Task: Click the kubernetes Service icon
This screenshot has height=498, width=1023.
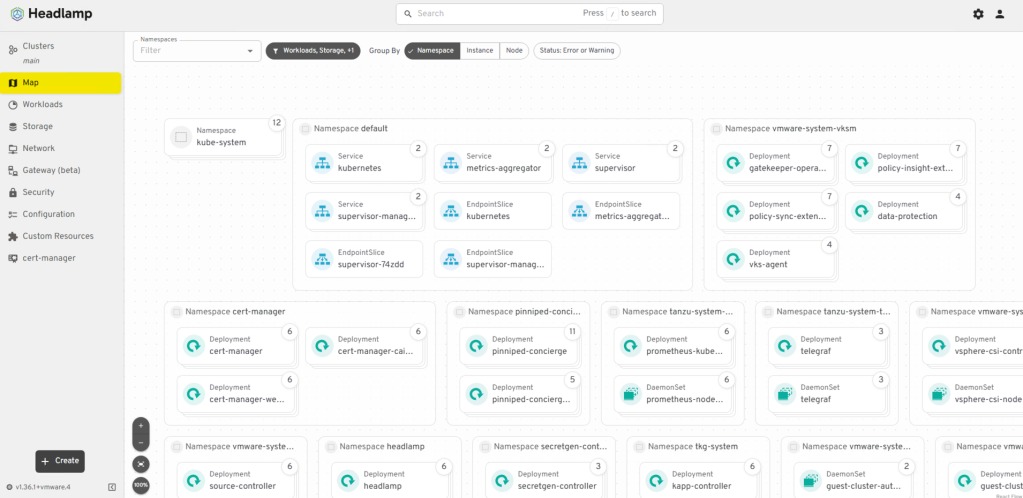Action: tap(322, 163)
